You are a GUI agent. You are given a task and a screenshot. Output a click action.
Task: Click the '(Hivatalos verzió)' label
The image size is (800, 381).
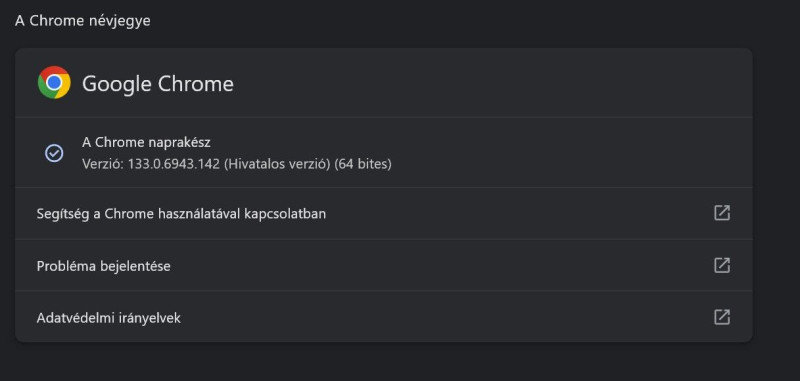[277, 164]
